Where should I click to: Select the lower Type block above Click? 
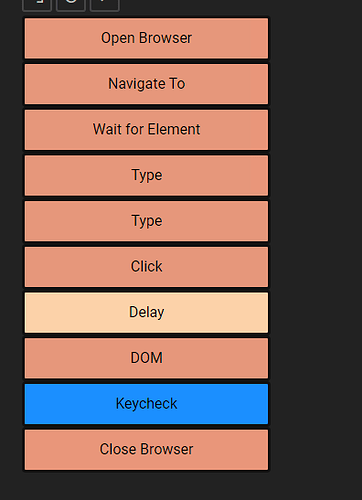point(146,221)
